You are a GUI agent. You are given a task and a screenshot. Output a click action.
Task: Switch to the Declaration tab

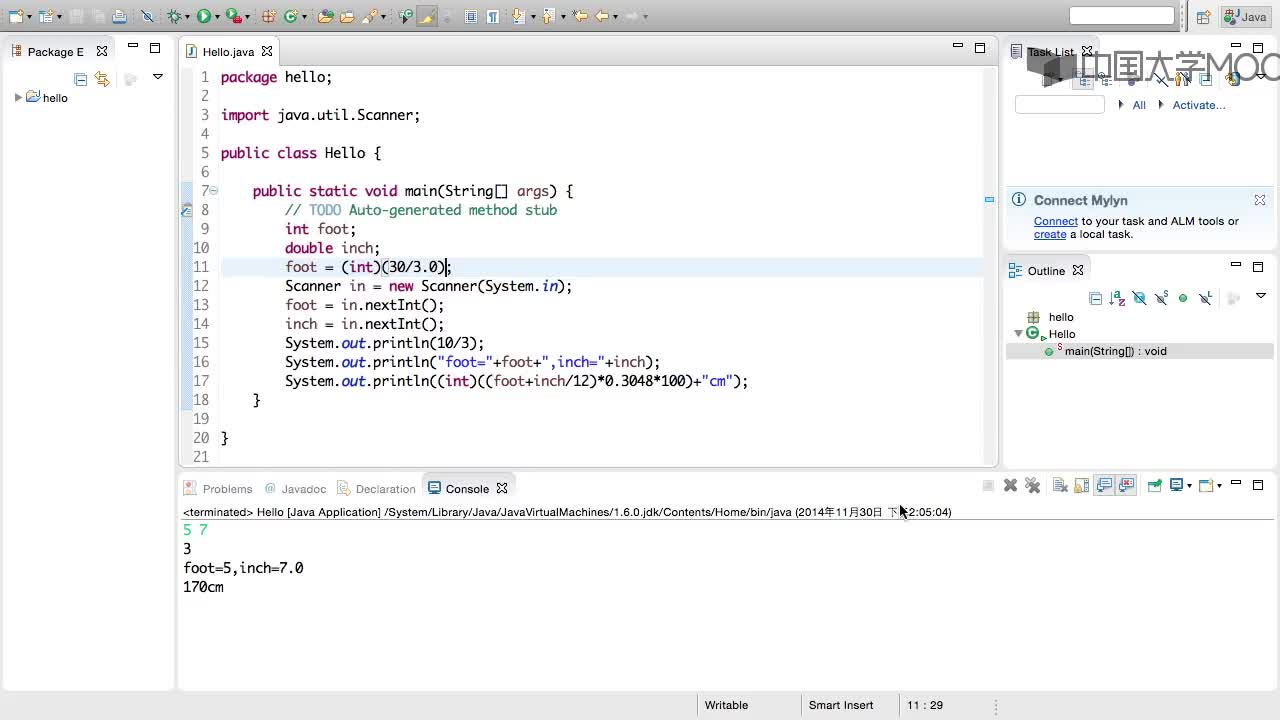point(376,488)
